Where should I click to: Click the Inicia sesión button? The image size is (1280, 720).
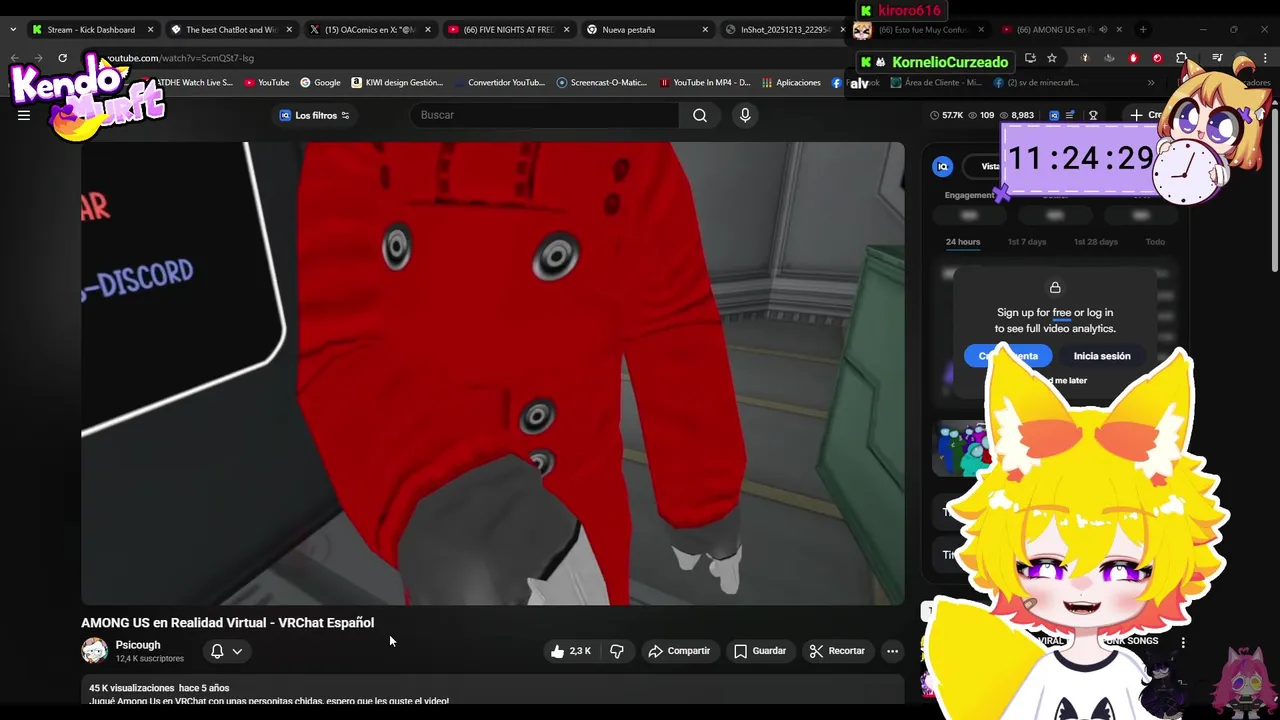[x=1102, y=356]
